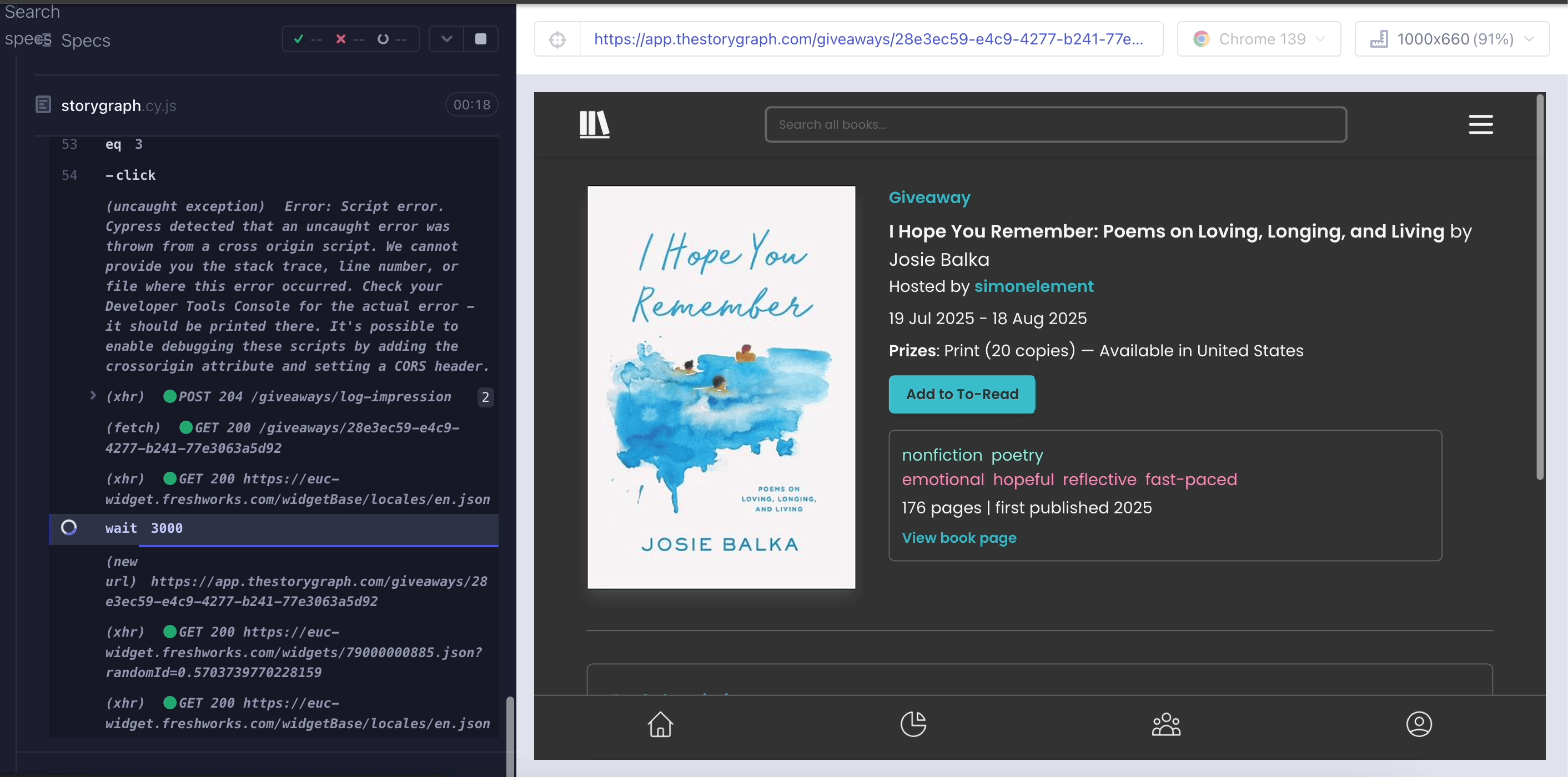
Task: Toggle the auto-scroll chevron button
Action: click(x=446, y=39)
